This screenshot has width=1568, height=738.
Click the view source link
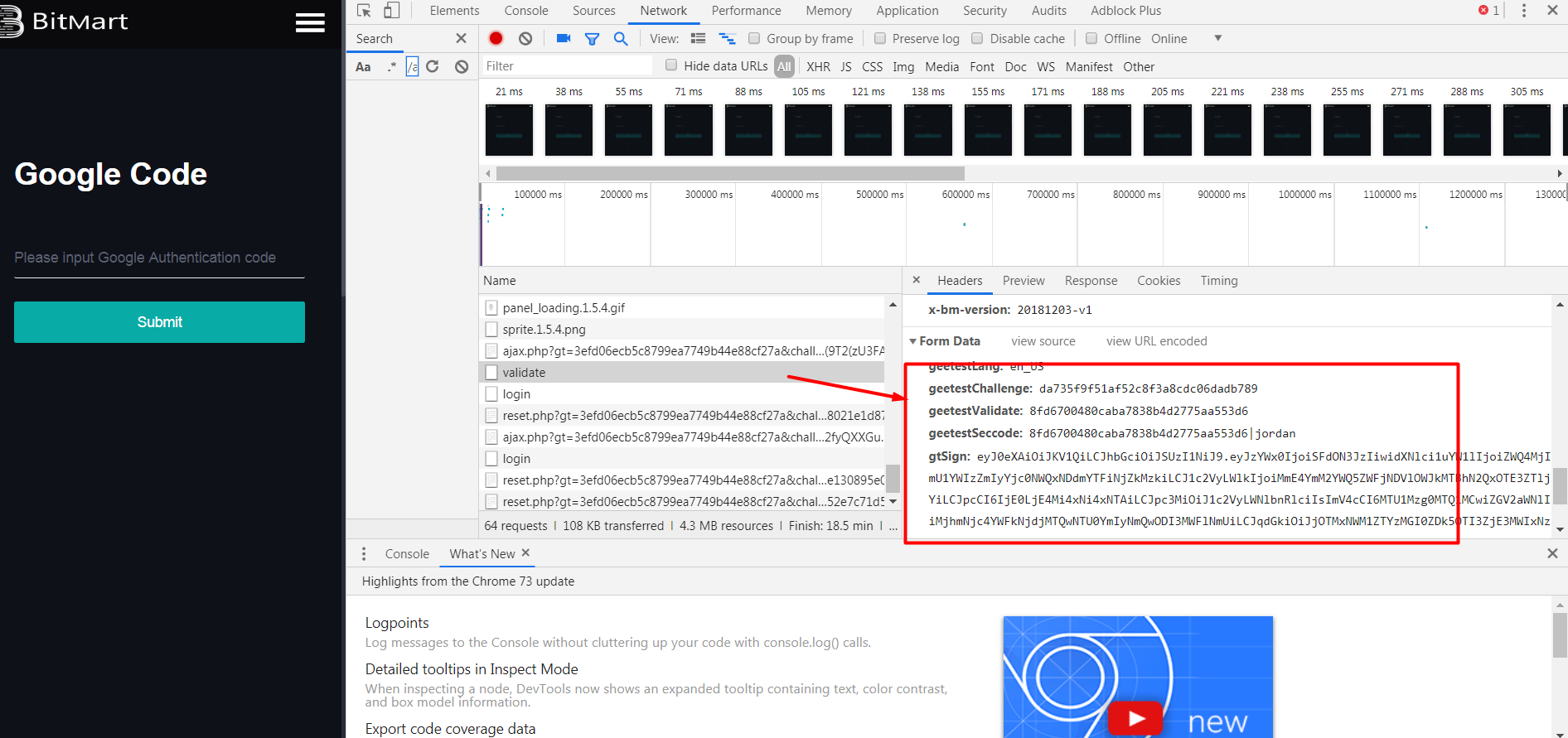(x=1043, y=341)
